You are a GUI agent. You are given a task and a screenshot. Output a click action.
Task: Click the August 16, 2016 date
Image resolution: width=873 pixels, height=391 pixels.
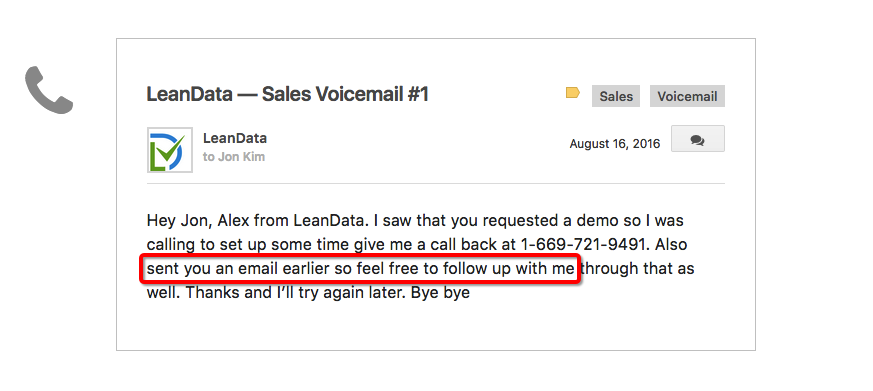pyautogui.click(x=615, y=144)
